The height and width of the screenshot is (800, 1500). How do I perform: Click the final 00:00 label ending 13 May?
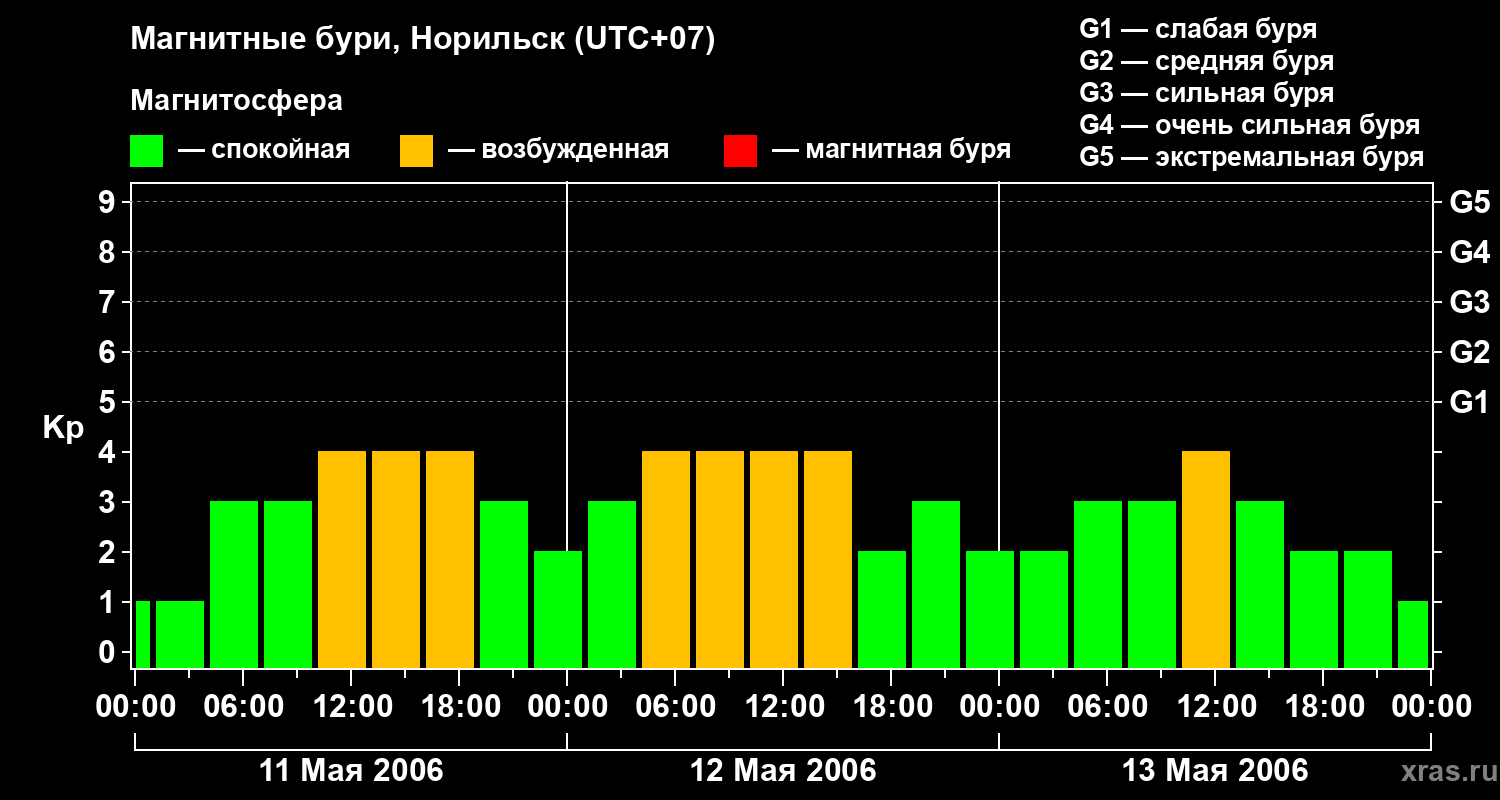1431,707
